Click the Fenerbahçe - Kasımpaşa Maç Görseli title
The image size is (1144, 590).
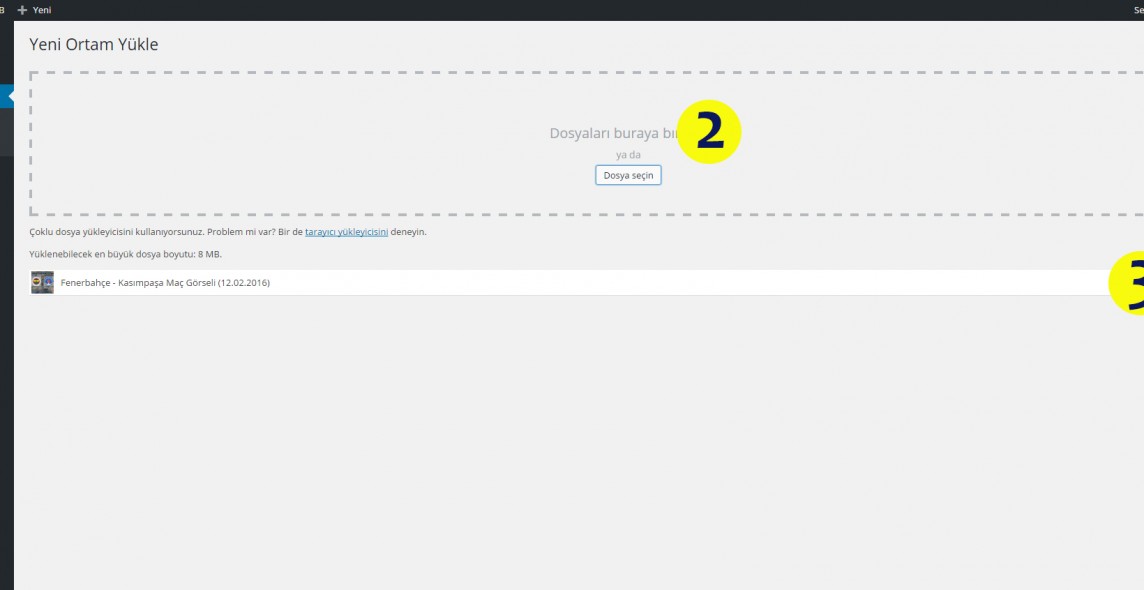pyautogui.click(x=165, y=283)
